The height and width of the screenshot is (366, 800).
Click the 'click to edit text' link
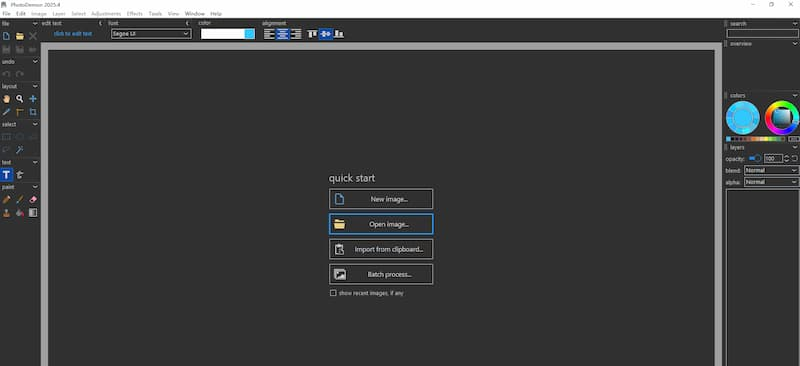(x=73, y=34)
